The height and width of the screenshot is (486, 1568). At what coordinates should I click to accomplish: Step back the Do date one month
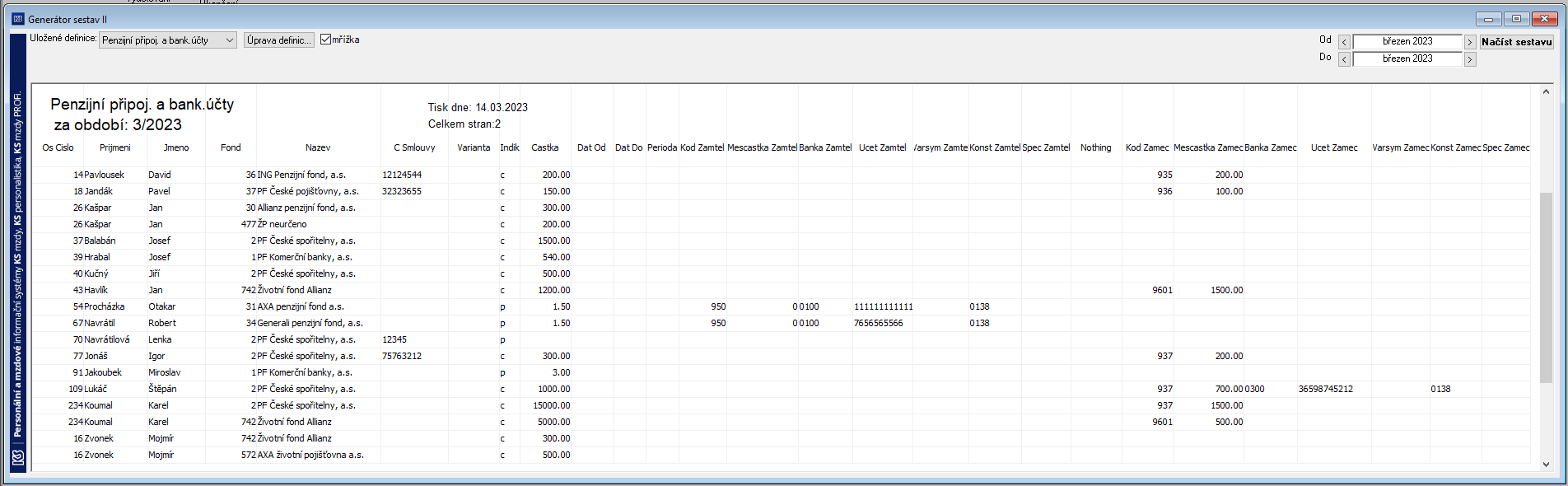1344,59
